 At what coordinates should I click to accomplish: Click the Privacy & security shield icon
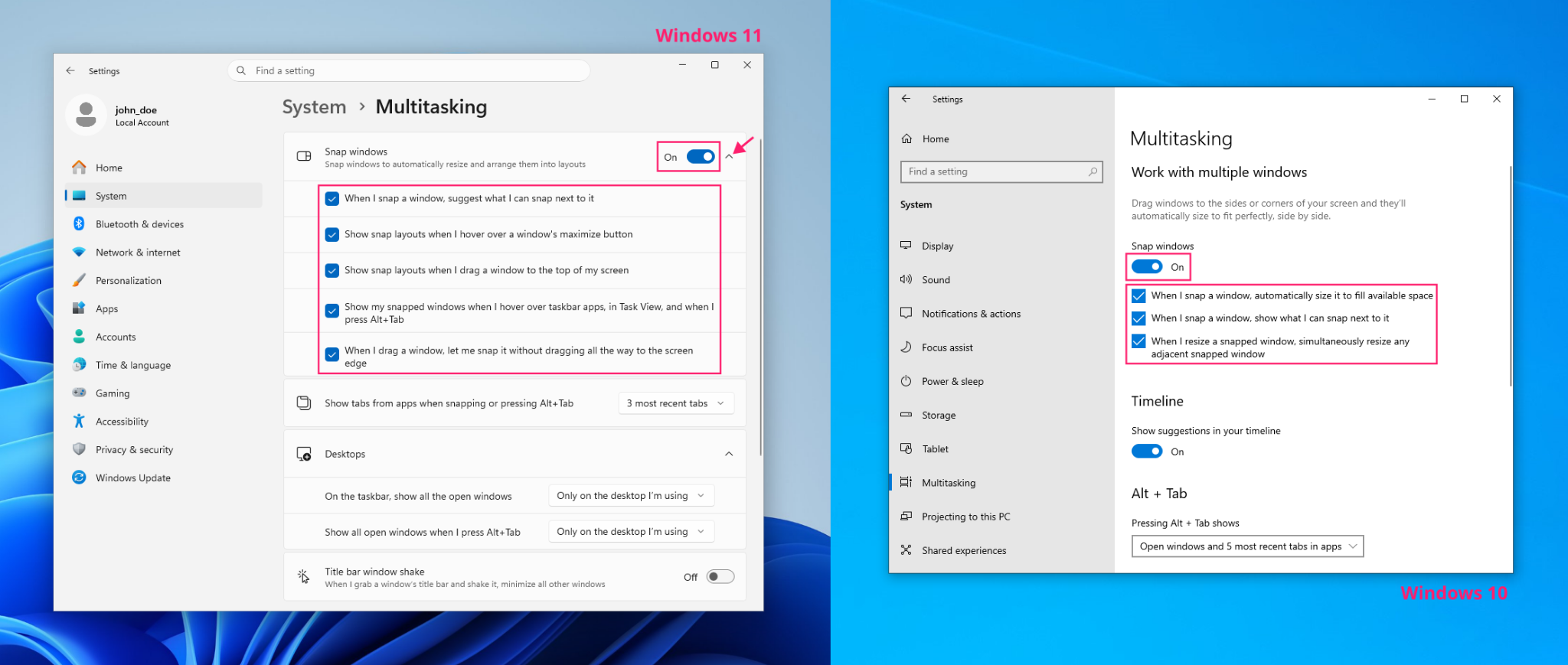pos(79,450)
